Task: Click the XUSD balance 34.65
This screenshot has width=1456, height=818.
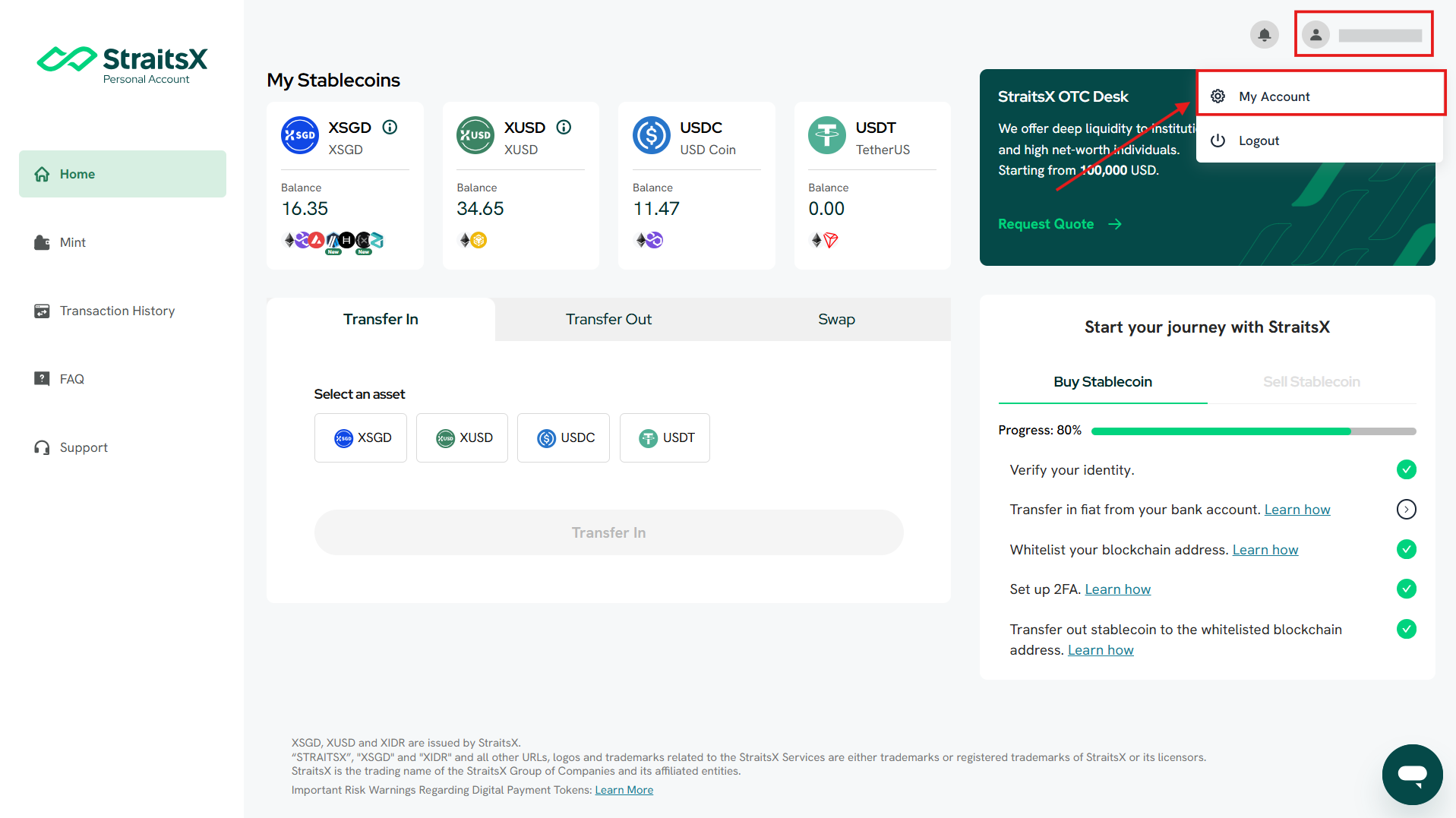Action: click(x=480, y=208)
